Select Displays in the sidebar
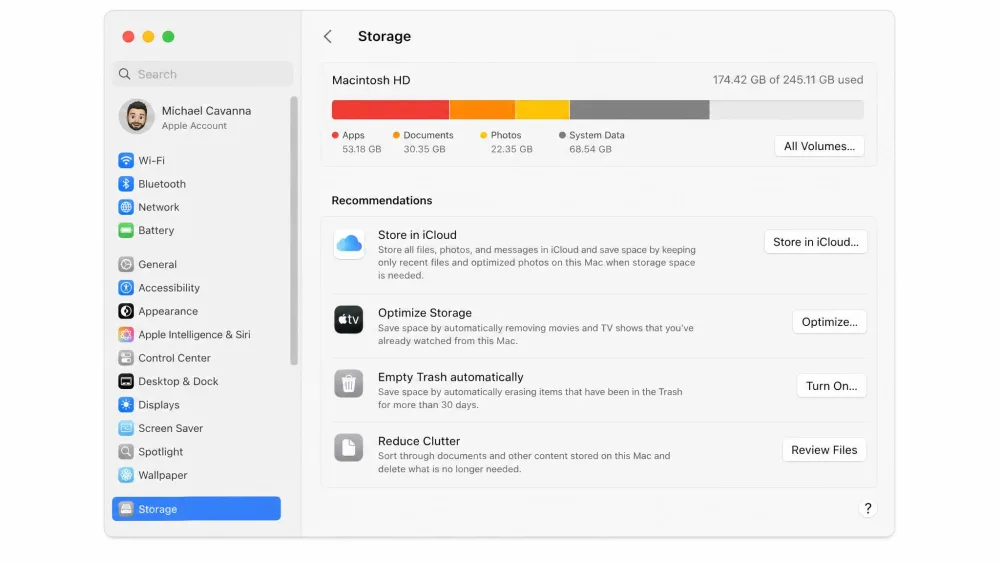 (196, 405)
